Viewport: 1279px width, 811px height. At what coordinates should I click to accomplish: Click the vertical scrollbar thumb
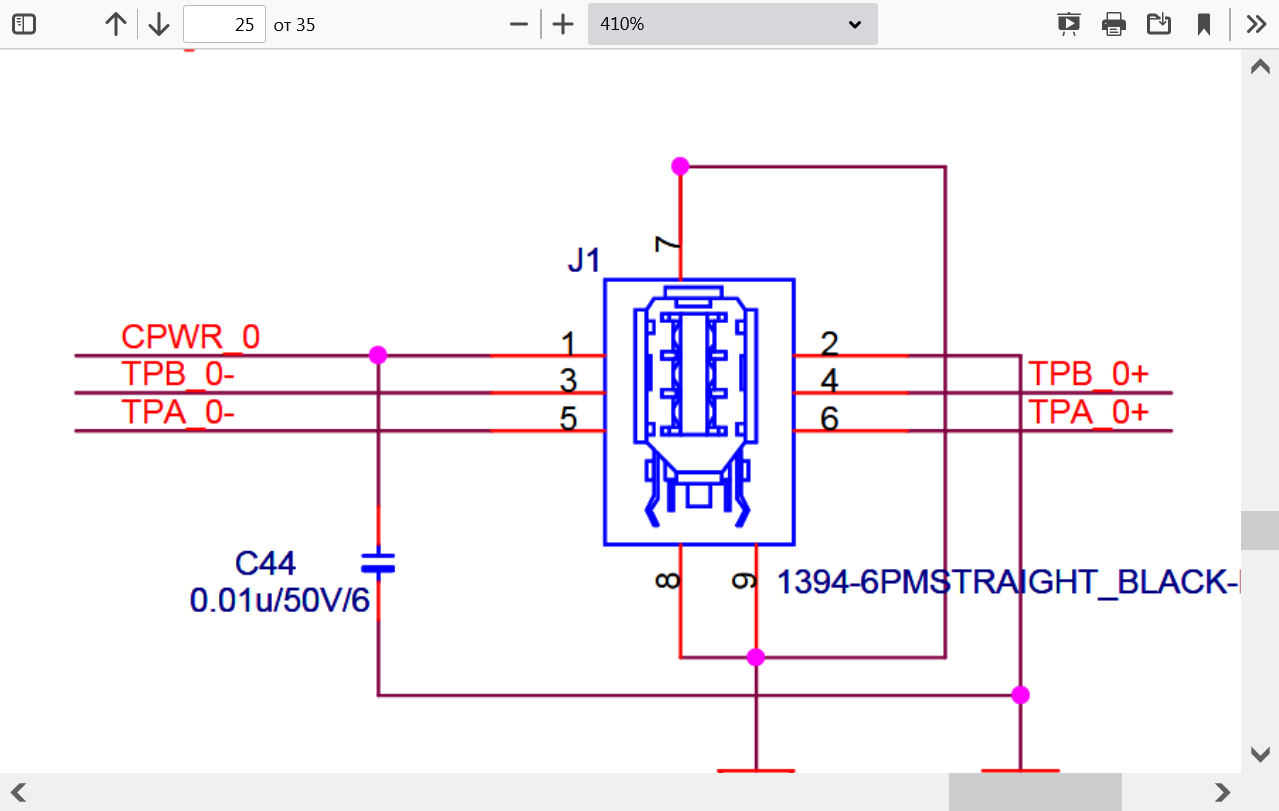1260,530
